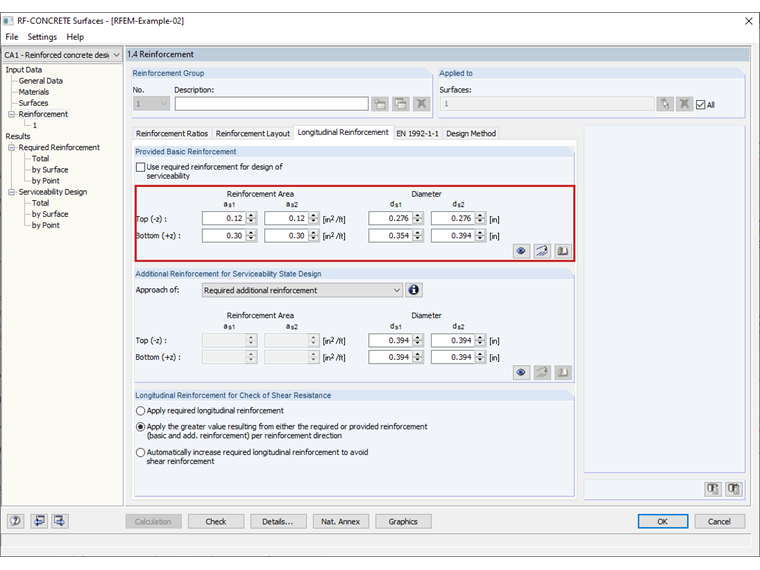Click the RF-CONCRETE Surfaces title bar icon
This screenshot has height=570, width=760.
pos(8,21)
